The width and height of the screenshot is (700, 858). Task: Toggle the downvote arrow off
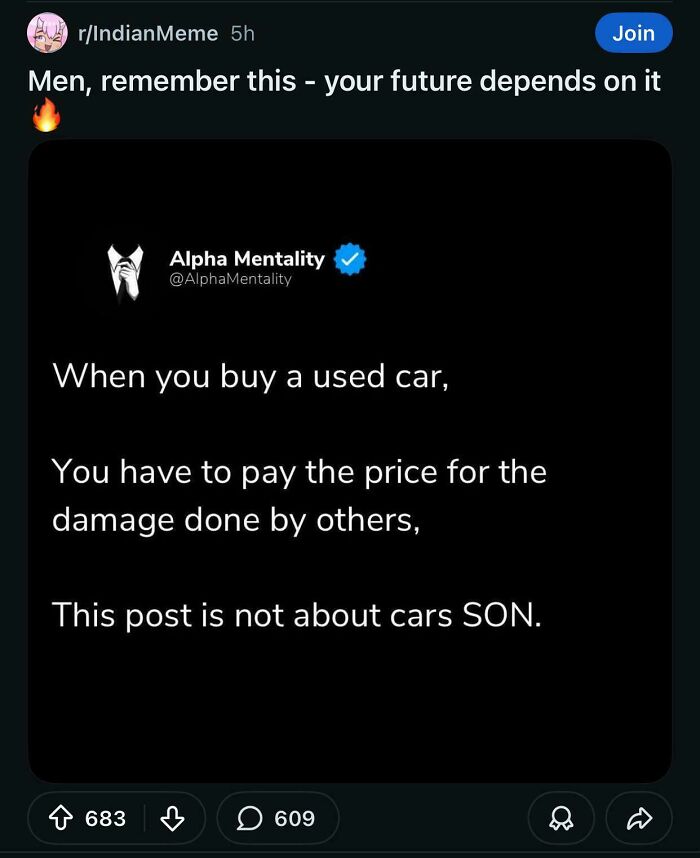click(172, 818)
